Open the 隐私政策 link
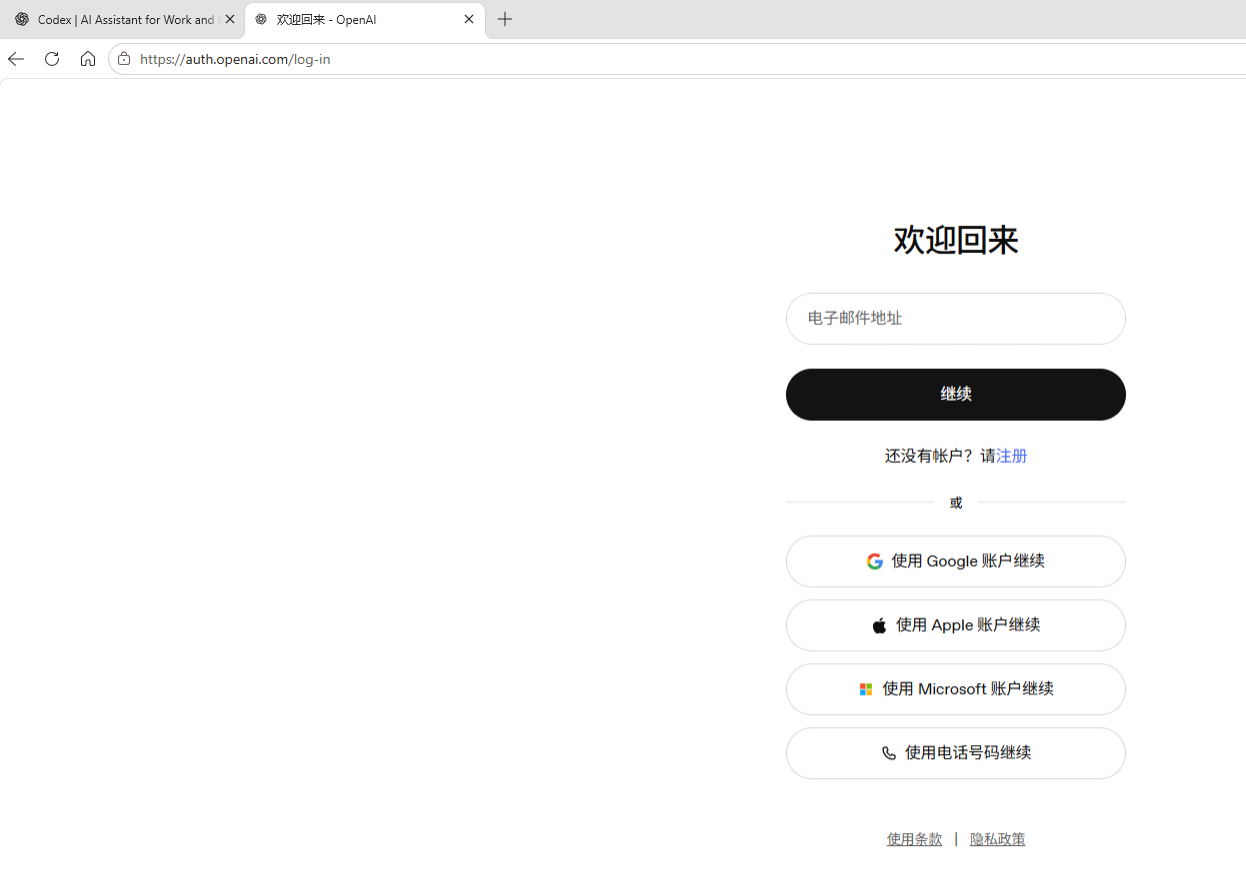 997,839
